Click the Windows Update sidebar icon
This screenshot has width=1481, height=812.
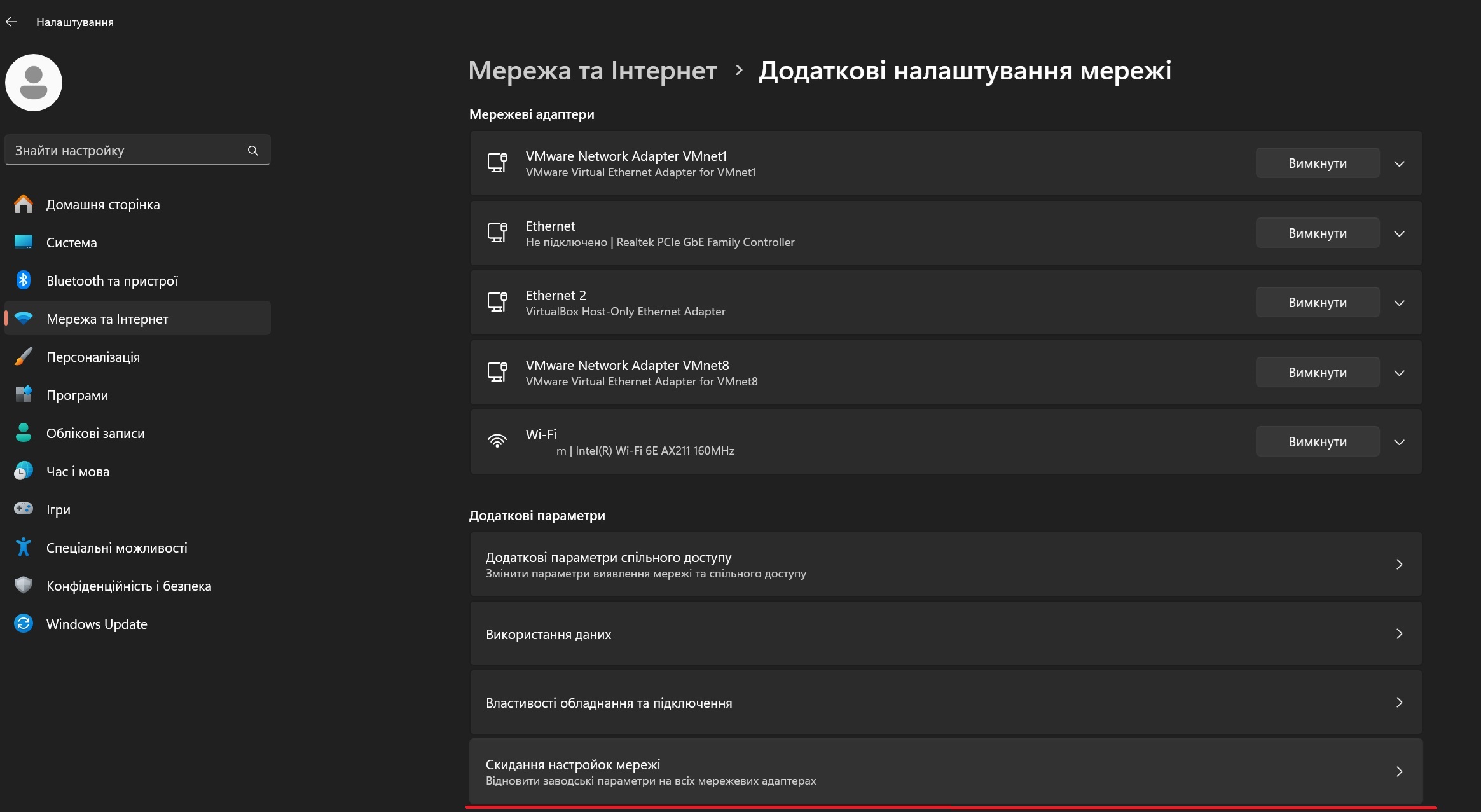[24, 624]
